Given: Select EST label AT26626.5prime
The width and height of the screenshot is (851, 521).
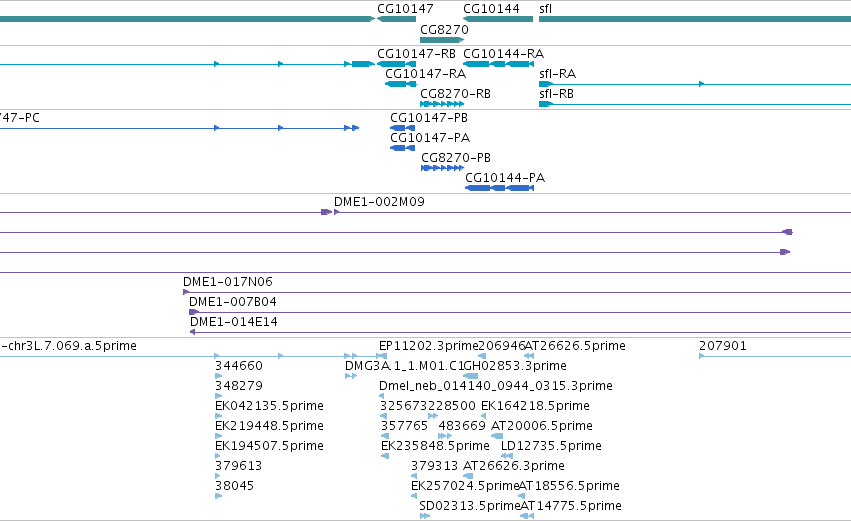Looking at the screenshot, I should pyautogui.click(x=575, y=346).
